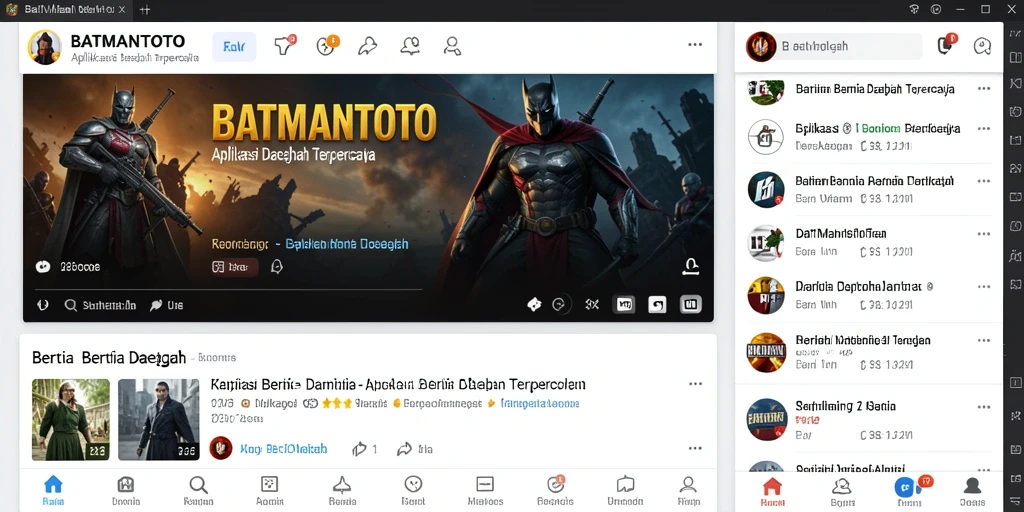Click blue 'Daeegah' link text on banner

tap(347, 244)
